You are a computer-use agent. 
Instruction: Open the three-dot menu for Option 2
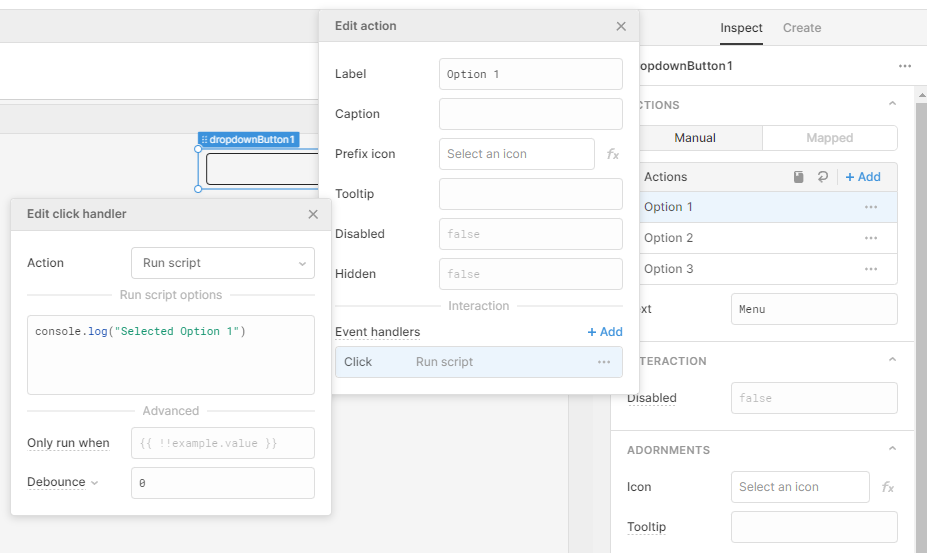(x=871, y=238)
